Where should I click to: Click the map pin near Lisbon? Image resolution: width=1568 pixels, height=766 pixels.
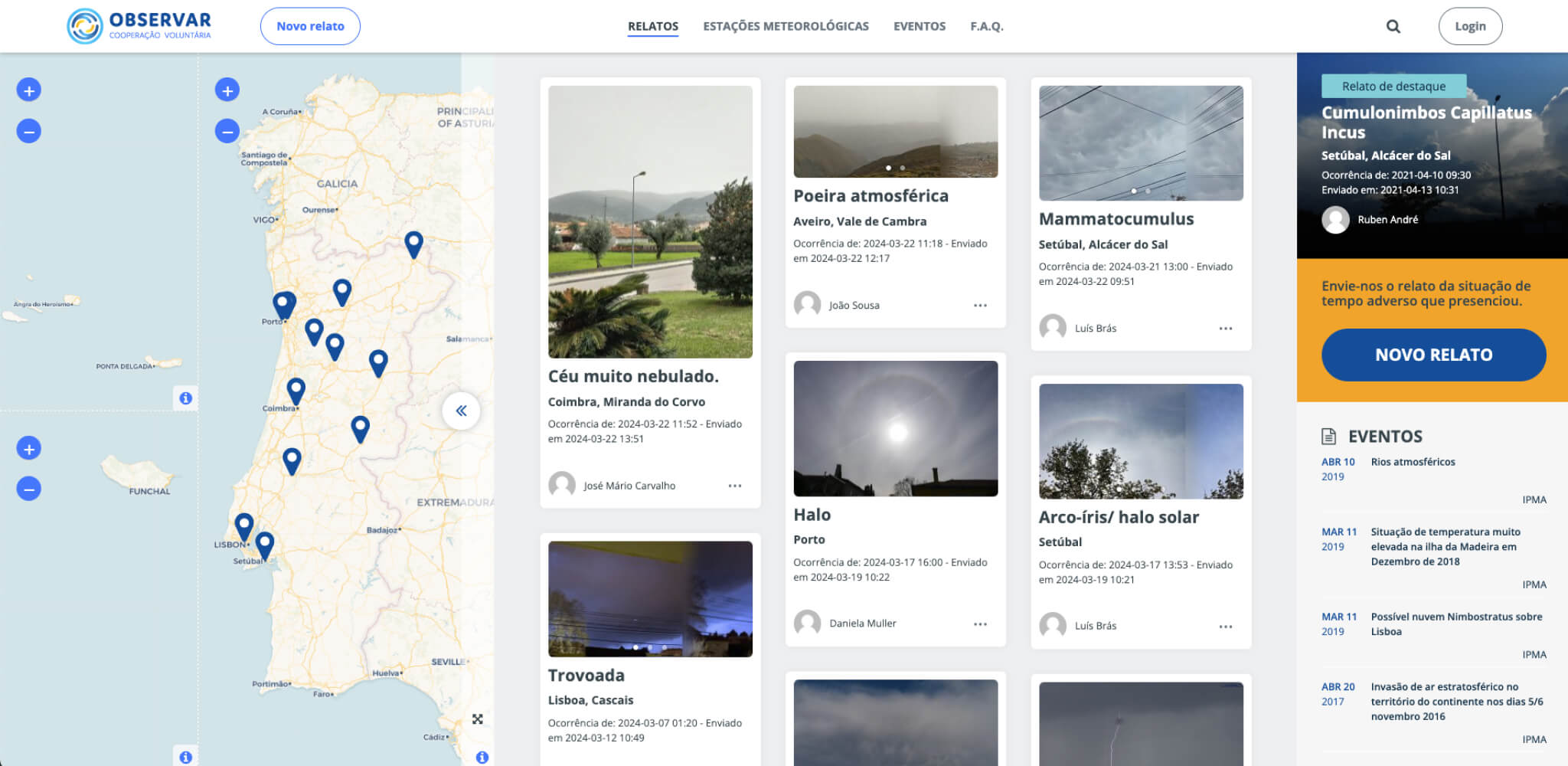click(x=244, y=525)
